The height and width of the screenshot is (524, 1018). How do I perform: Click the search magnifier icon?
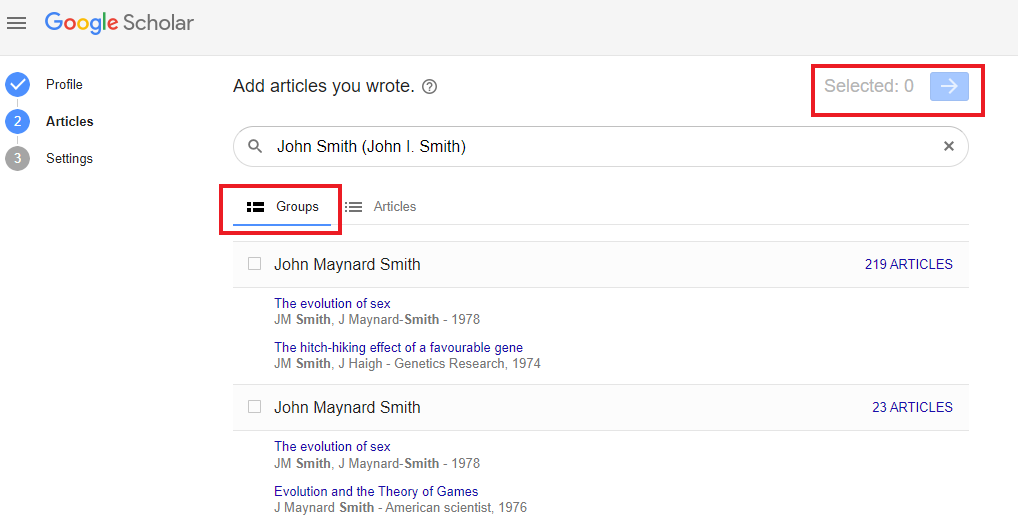[255, 147]
